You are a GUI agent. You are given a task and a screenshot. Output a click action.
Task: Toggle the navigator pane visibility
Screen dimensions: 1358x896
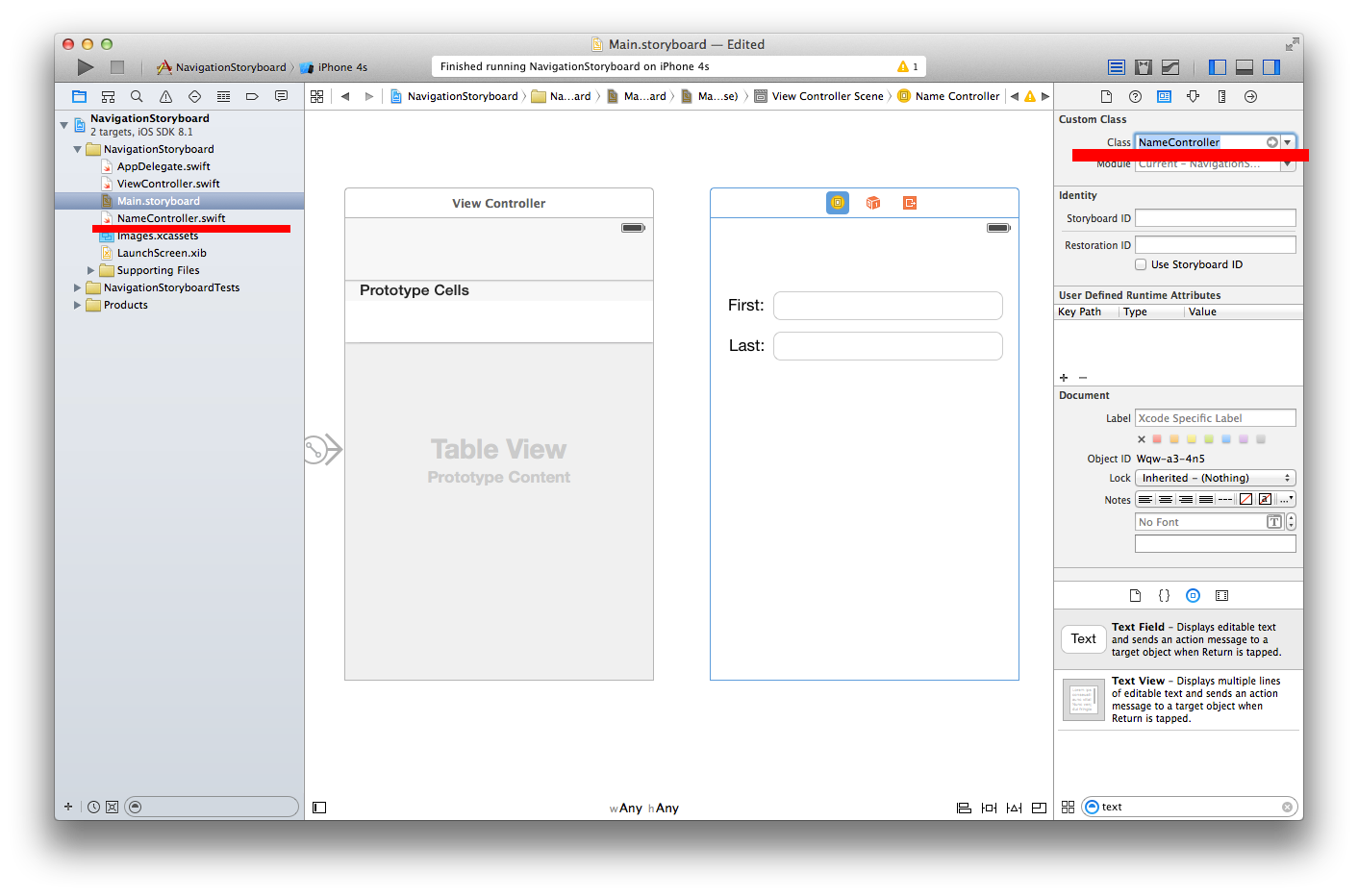1218,67
